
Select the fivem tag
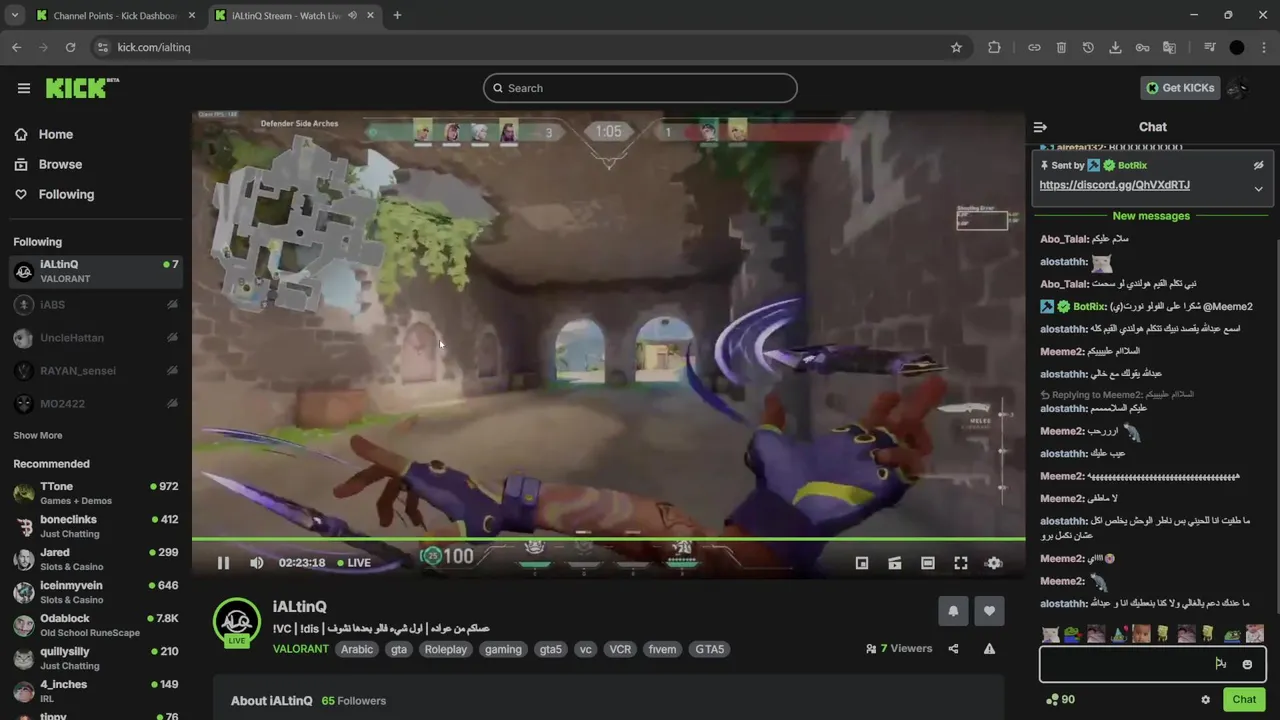click(662, 649)
